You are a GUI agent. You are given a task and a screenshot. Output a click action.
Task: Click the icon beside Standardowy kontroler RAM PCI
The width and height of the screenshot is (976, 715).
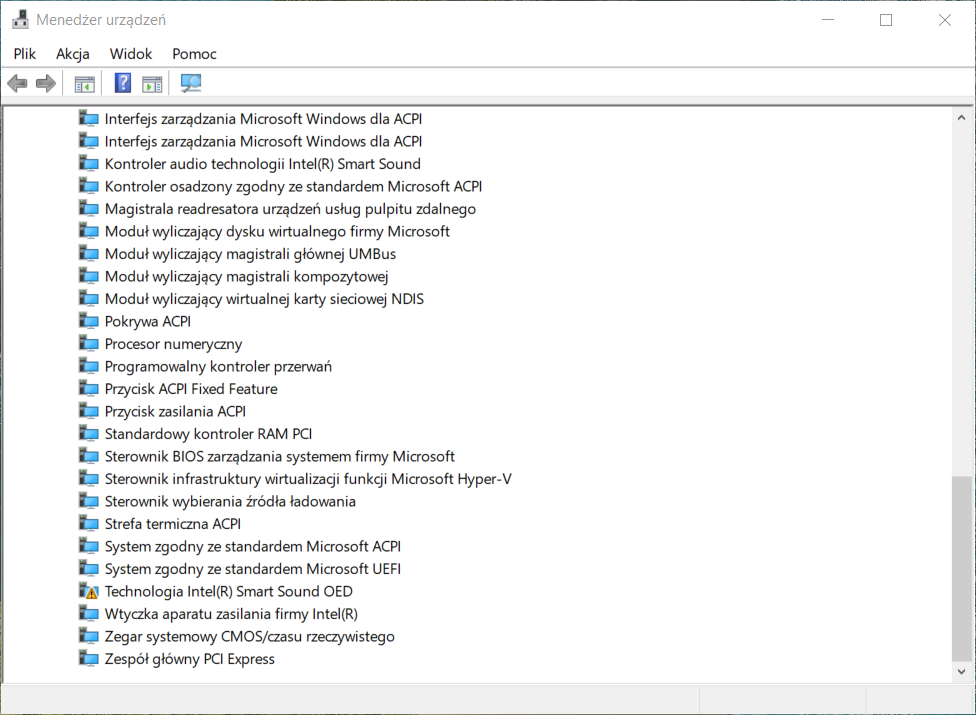pos(88,434)
